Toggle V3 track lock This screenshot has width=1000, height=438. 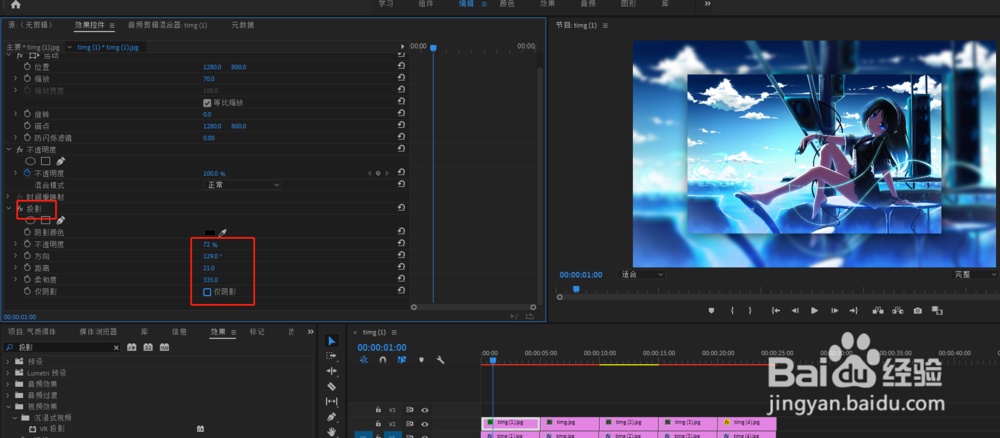coord(378,410)
